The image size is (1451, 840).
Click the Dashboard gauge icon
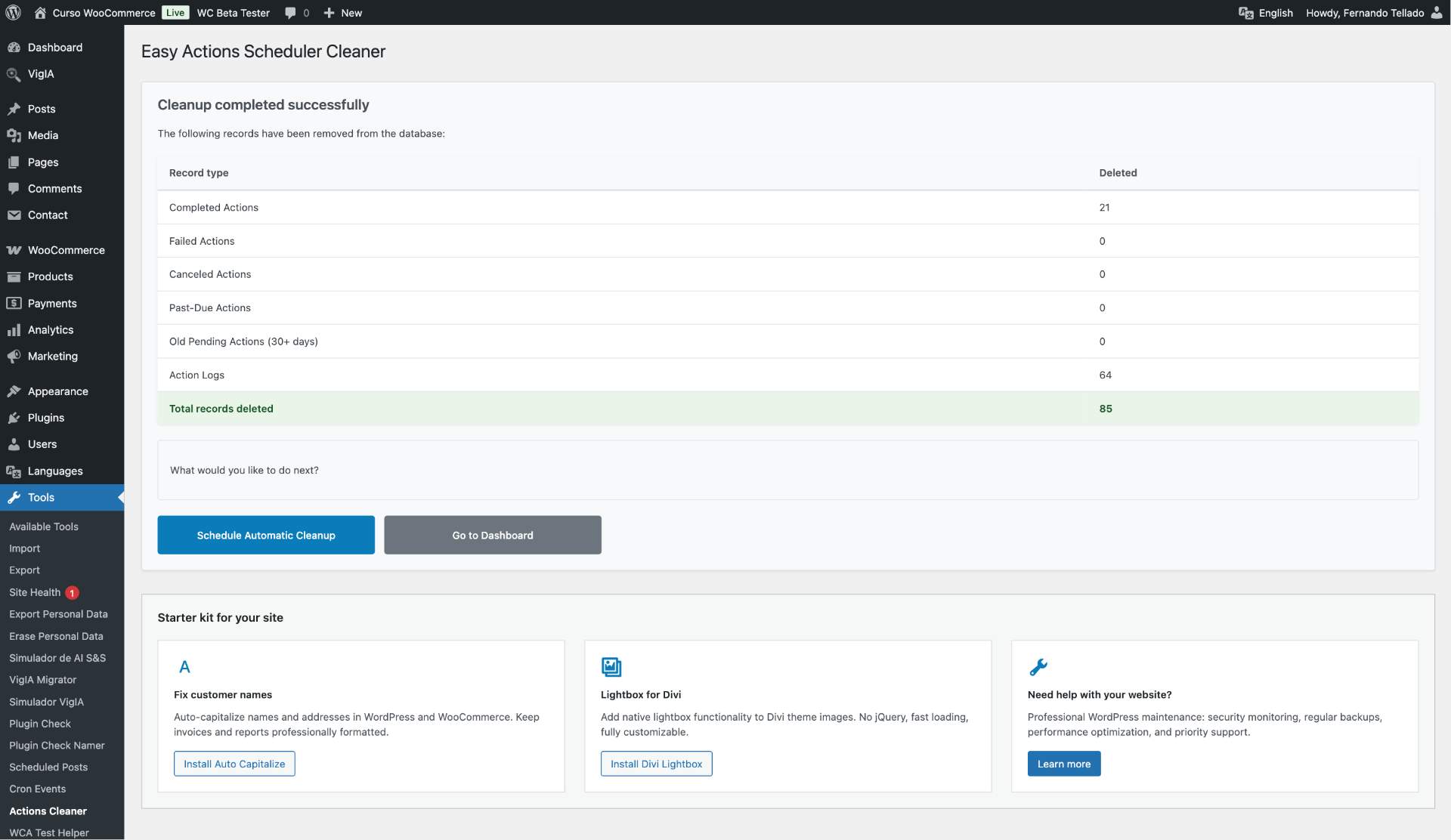click(x=14, y=48)
